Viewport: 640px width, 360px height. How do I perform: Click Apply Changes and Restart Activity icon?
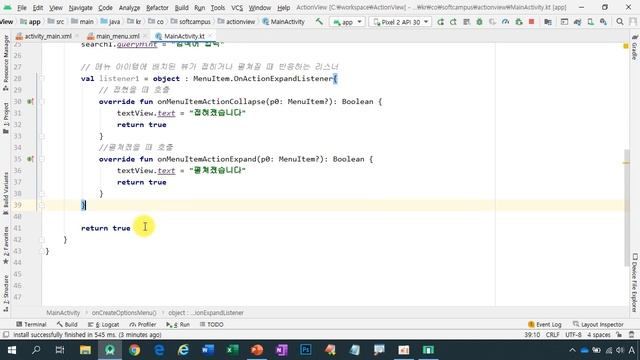(453, 22)
